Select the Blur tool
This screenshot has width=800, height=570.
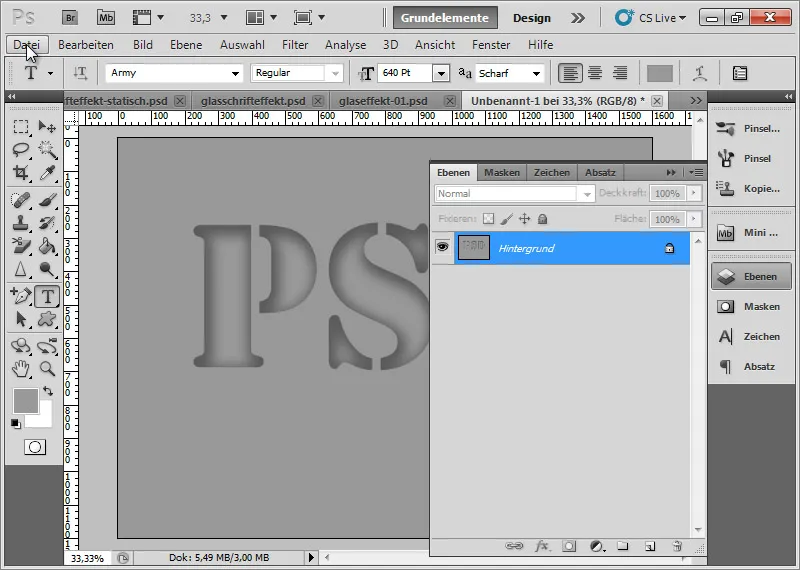[21, 269]
